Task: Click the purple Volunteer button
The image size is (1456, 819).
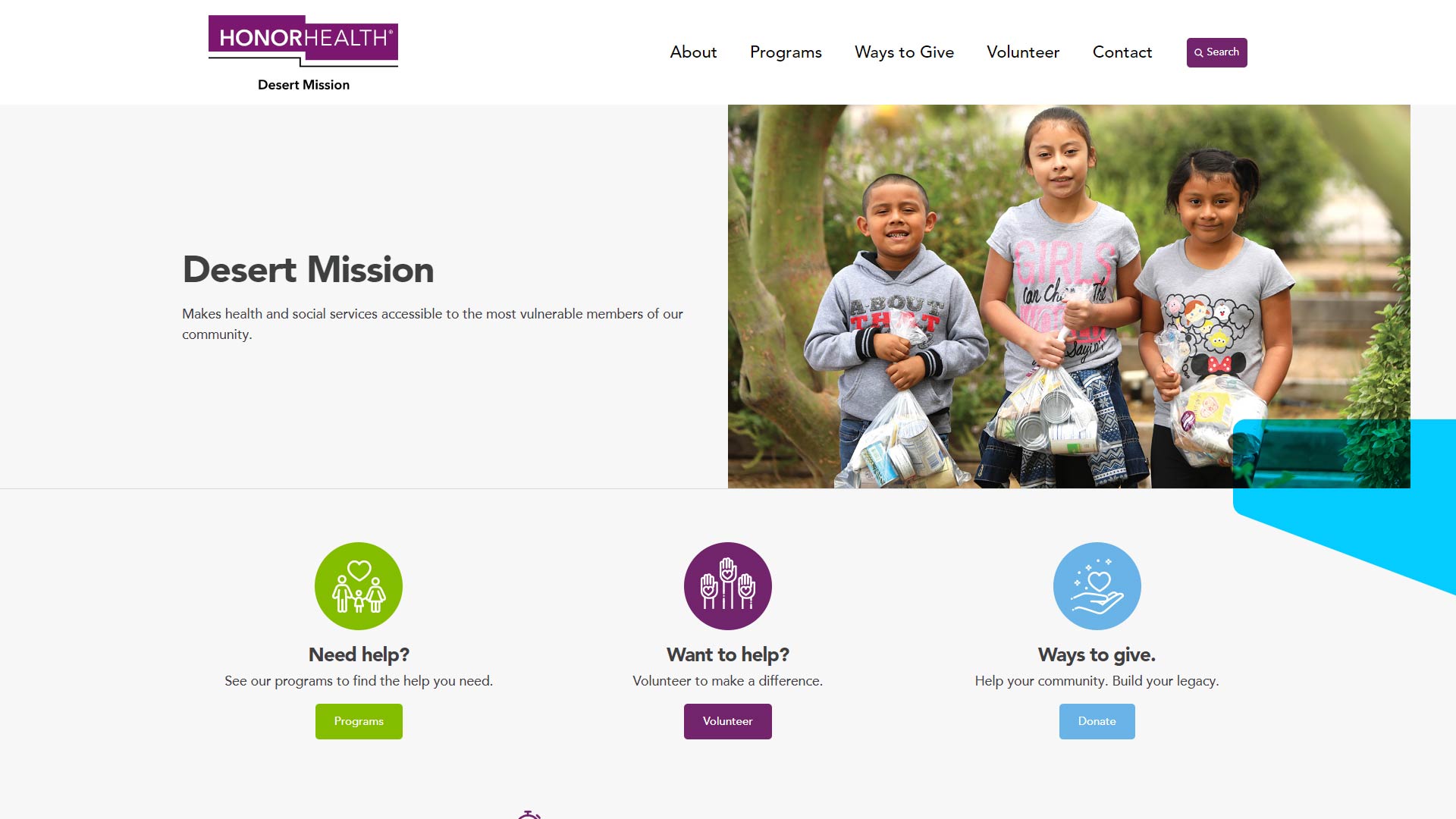Action: pyautogui.click(x=728, y=721)
